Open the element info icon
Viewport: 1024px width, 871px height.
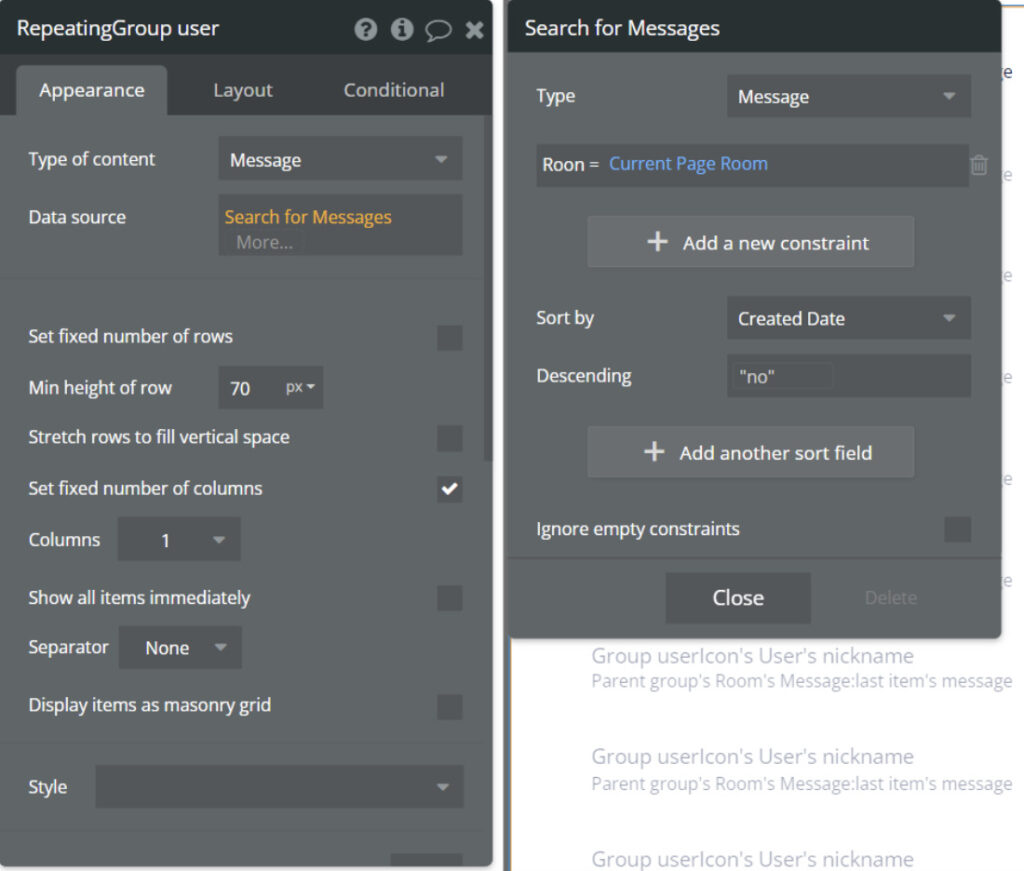click(402, 29)
